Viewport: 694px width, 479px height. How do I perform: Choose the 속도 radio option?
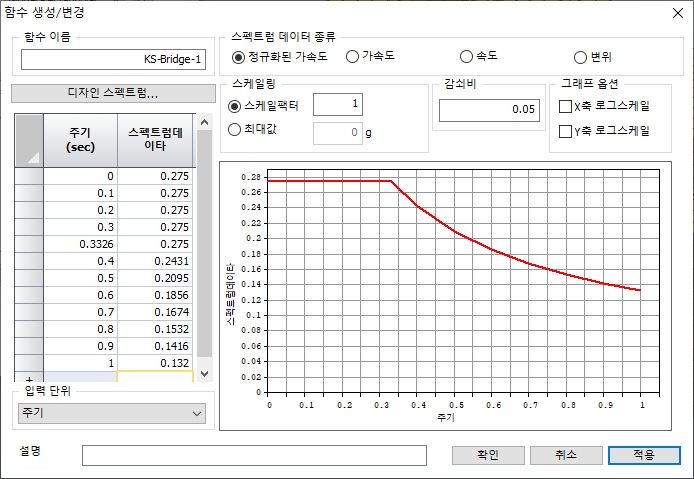466,56
